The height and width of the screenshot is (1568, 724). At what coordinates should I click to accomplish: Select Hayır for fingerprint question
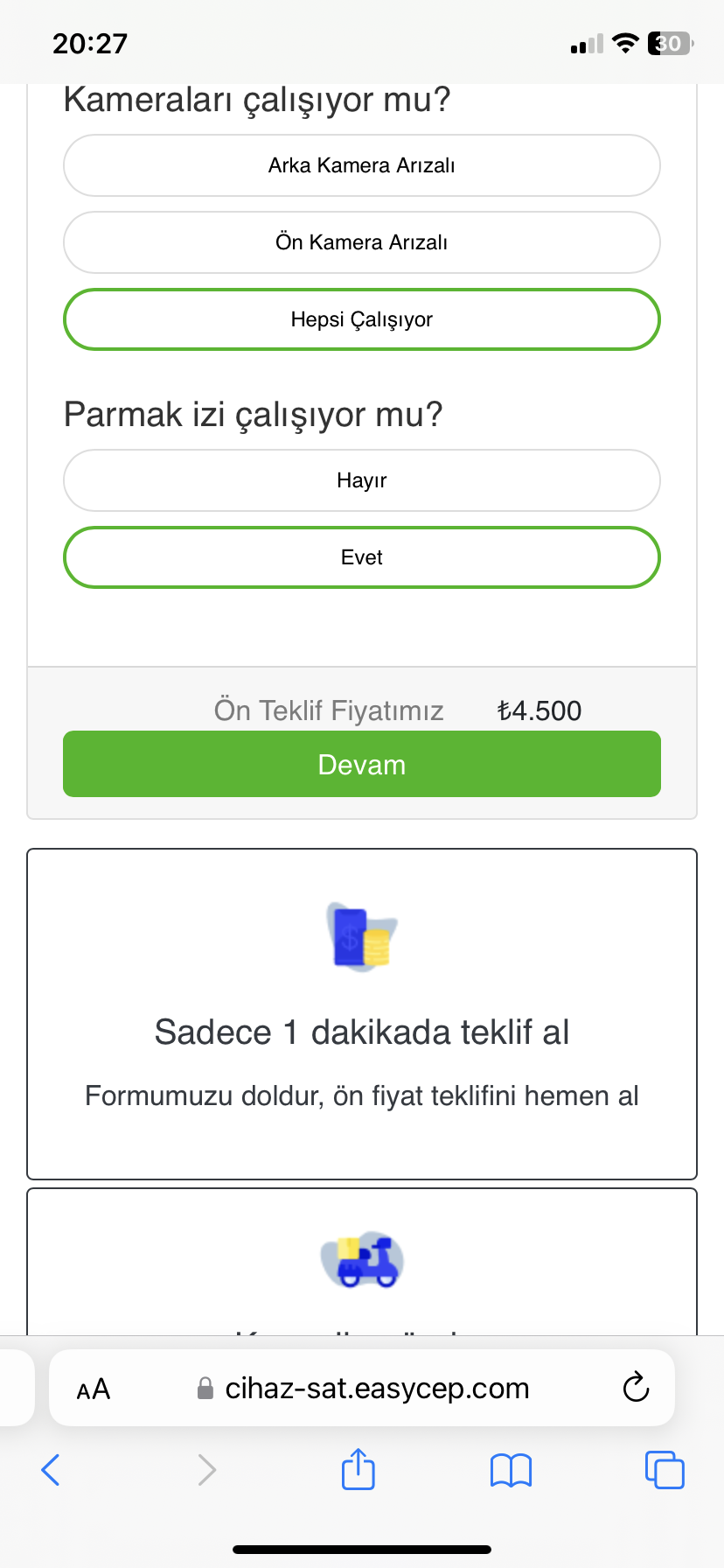pyautogui.click(x=362, y=480)
